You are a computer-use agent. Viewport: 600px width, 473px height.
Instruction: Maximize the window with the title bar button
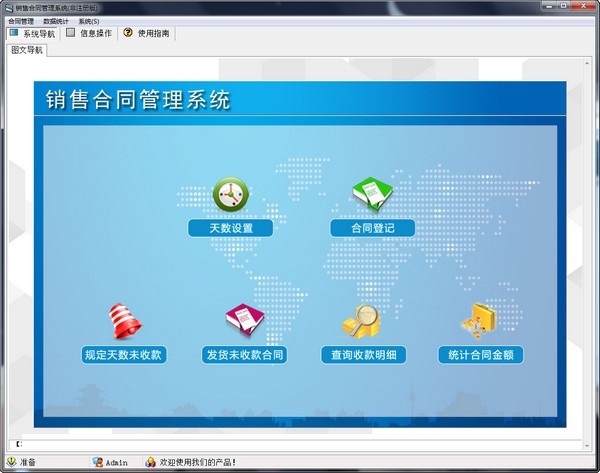(564, 6)
